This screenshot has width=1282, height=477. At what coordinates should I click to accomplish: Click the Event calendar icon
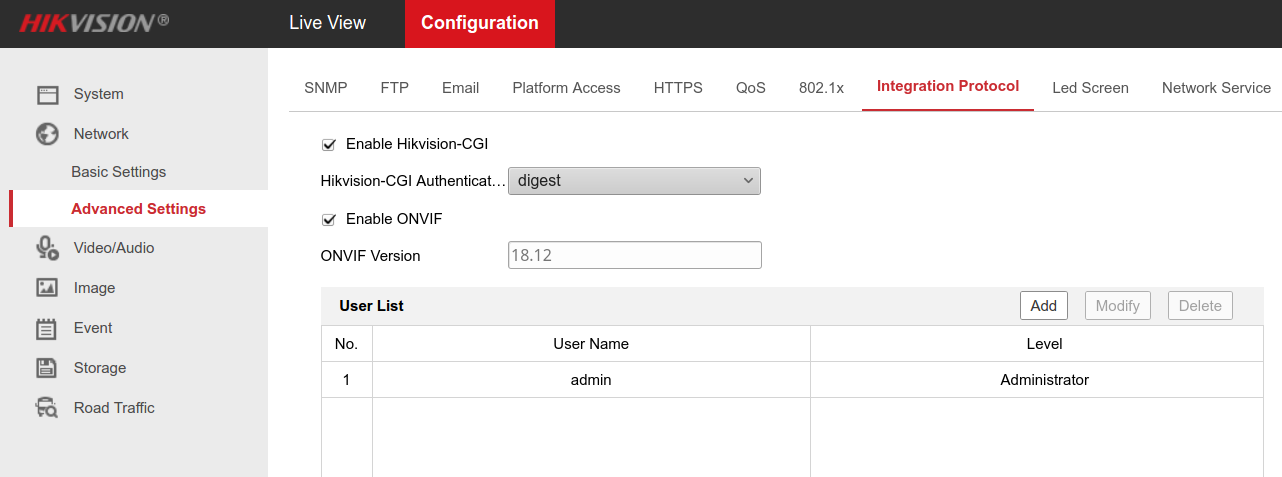pyautogui.click(x=48, y=328)
